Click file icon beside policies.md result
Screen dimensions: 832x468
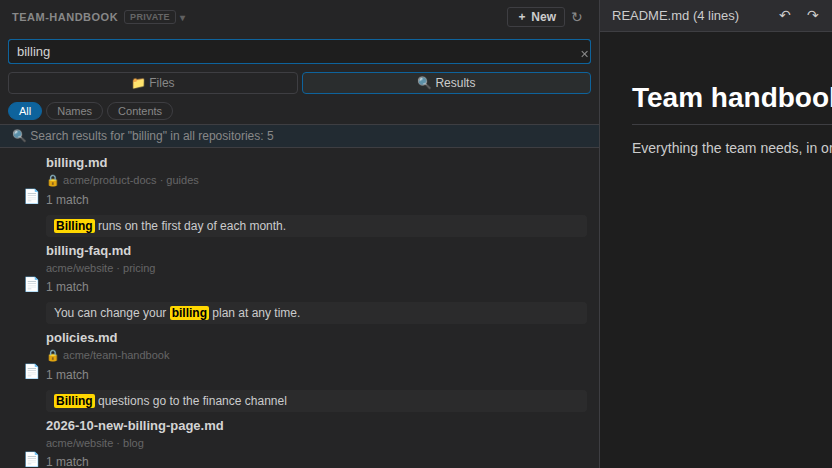[32, 371]
